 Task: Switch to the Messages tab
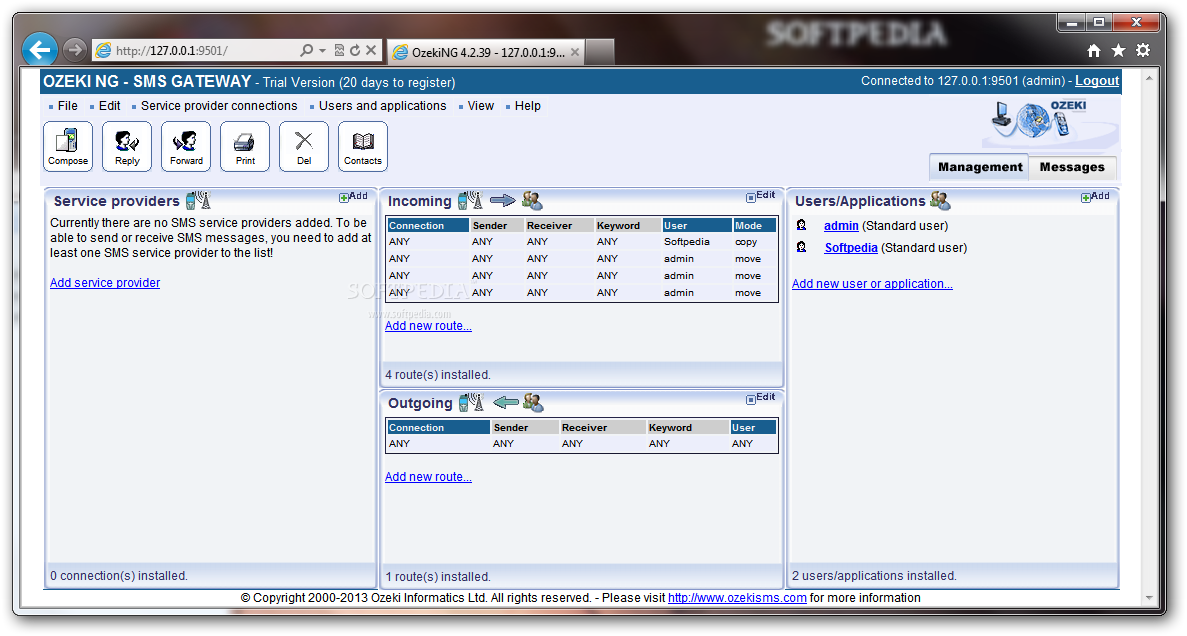(1072, 167)
